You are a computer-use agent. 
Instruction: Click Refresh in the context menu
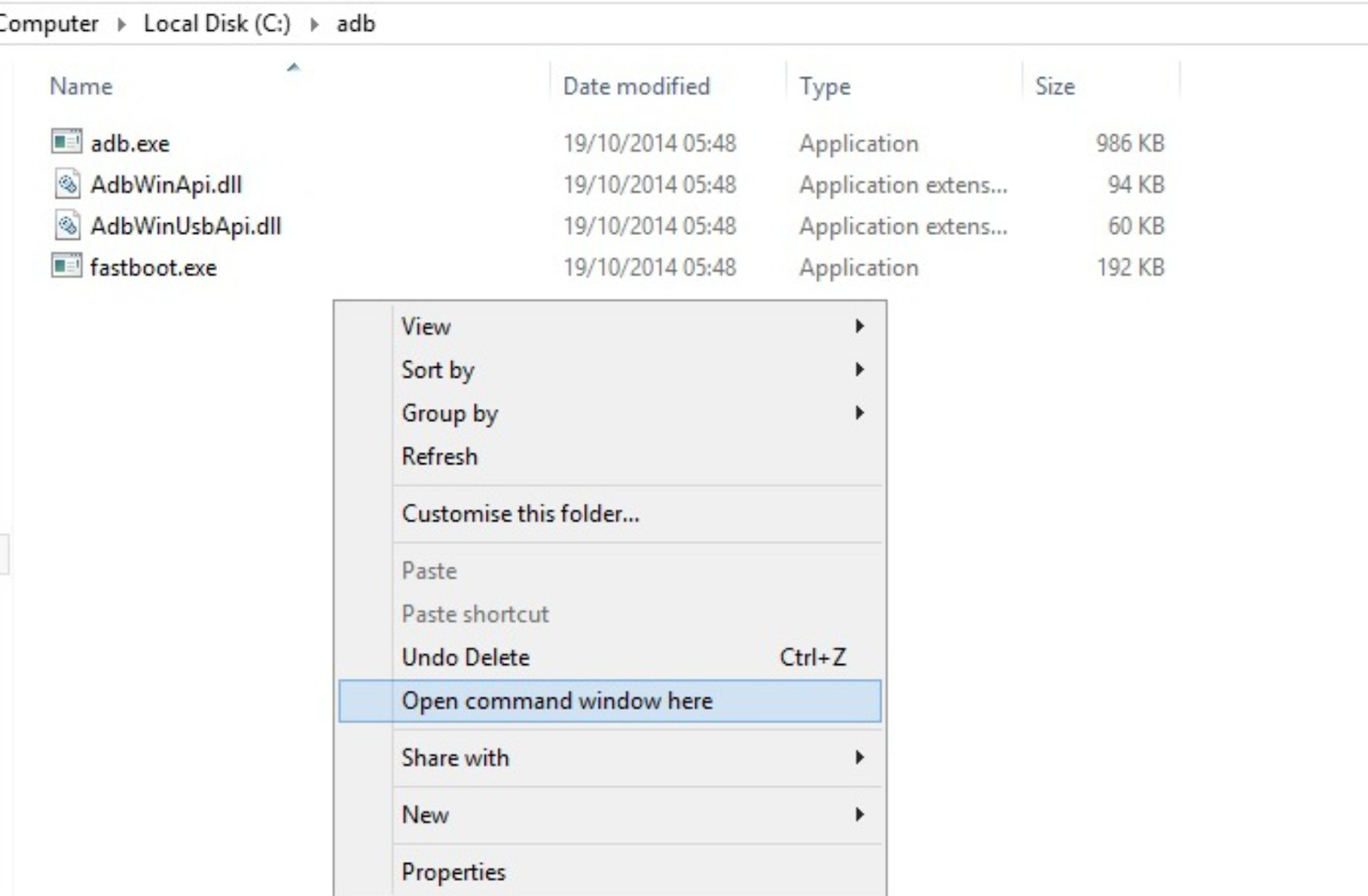point(439,457)
